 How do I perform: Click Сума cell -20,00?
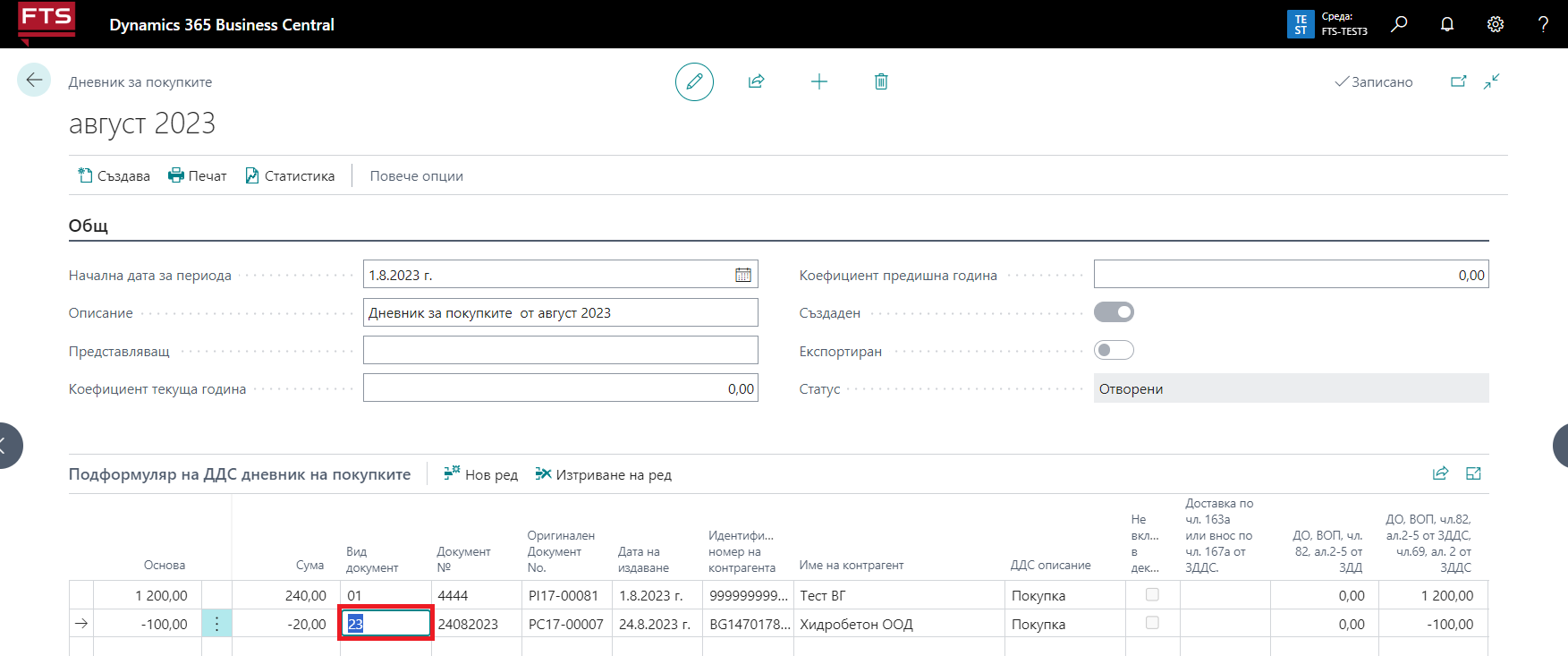pos(286,624)
